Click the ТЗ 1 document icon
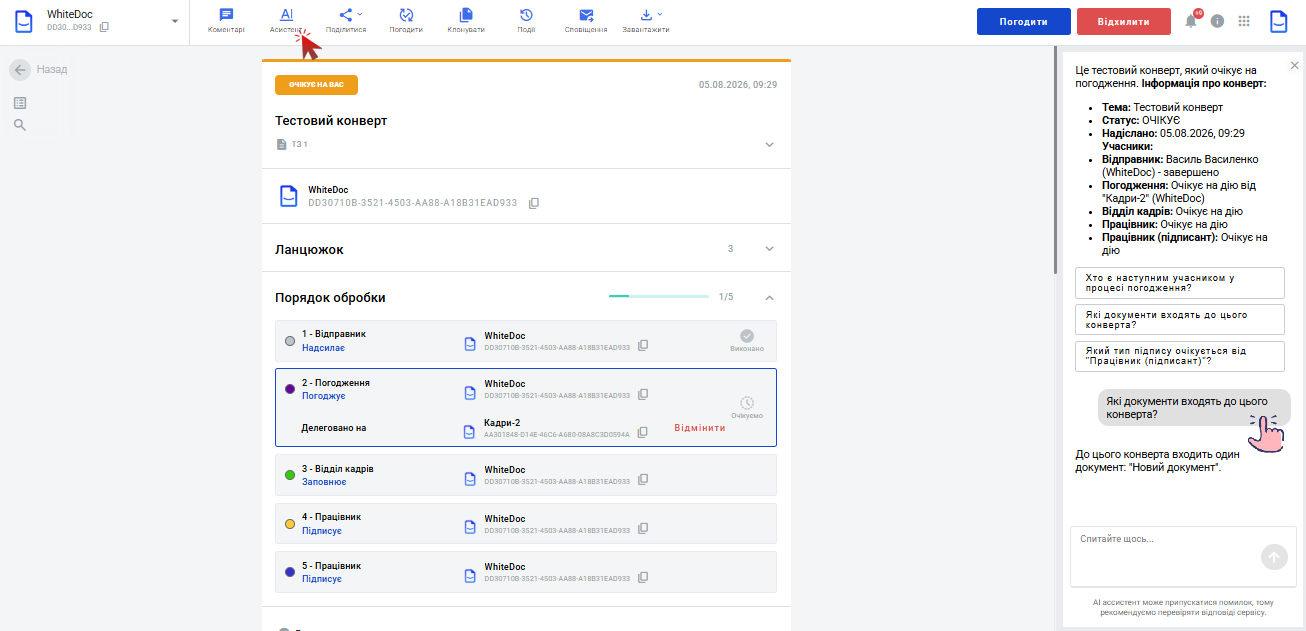Viewport: 1306px width, 631px height. [281, 145]
